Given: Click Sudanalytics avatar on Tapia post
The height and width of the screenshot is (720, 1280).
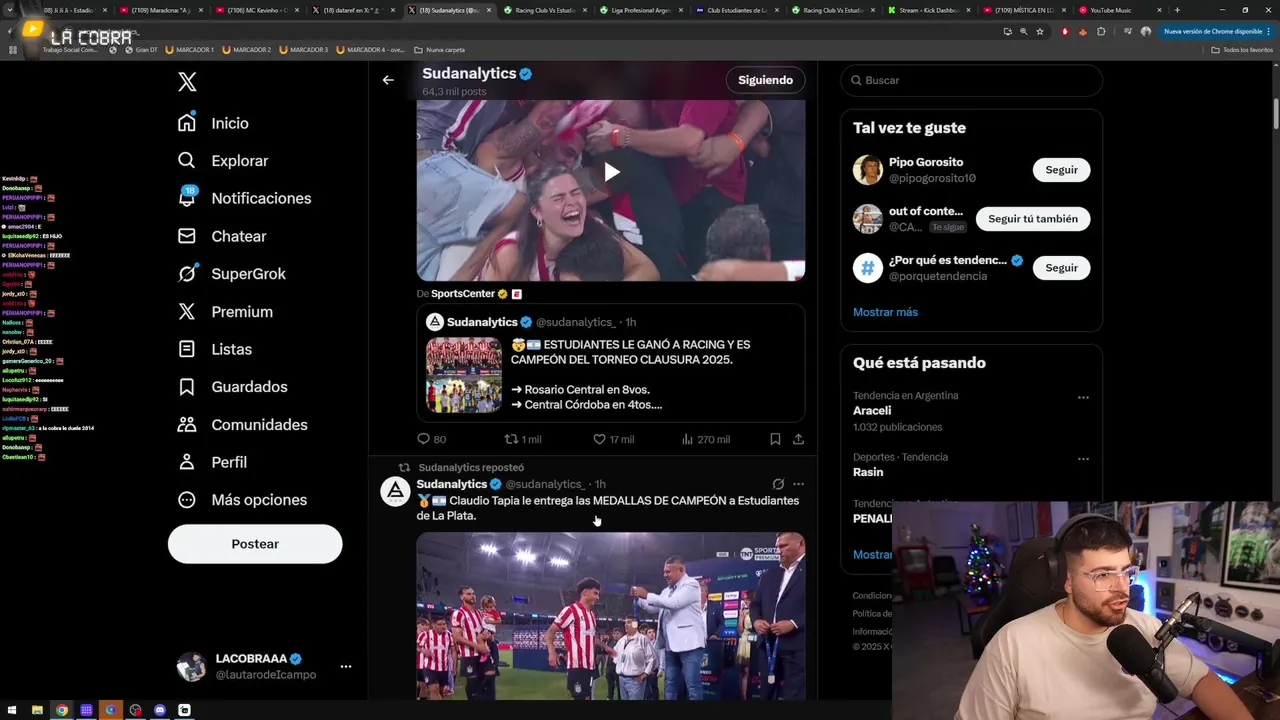Looking at the screenshot, I should pos(396,491).
